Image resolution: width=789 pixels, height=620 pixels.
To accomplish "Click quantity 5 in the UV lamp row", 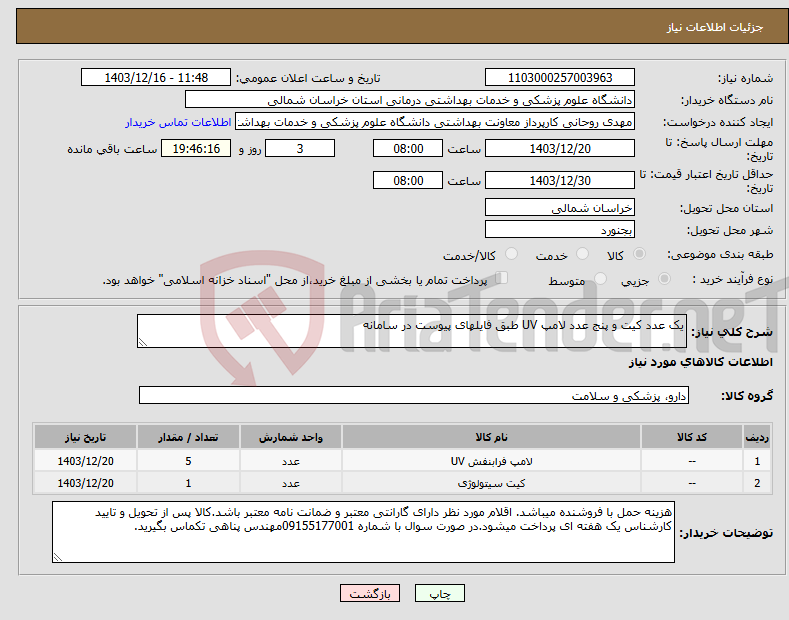I will click(188, 461).
